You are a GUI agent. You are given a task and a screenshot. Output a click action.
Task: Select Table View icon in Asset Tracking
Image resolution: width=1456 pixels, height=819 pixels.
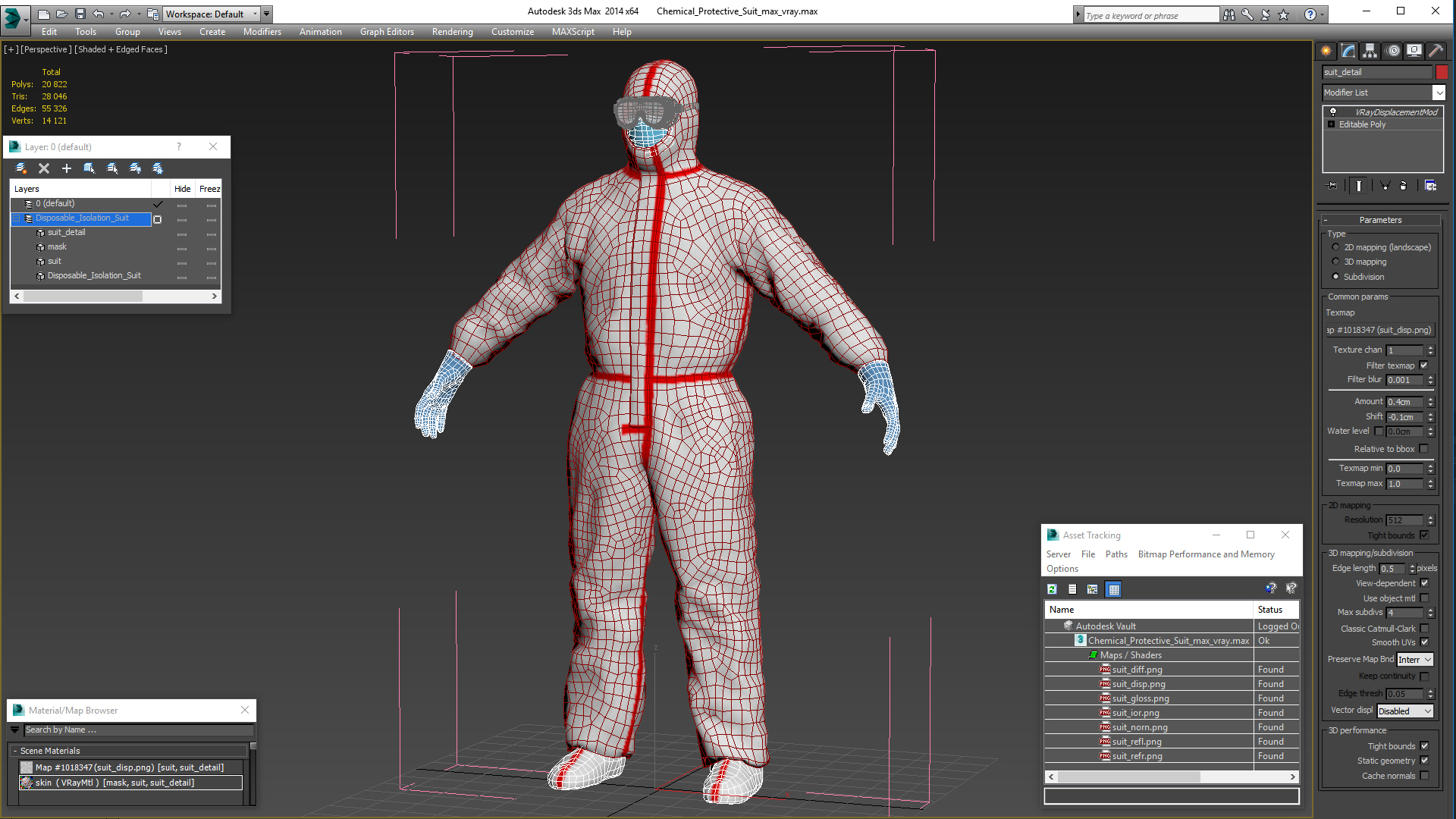[x=1113, y=589]
